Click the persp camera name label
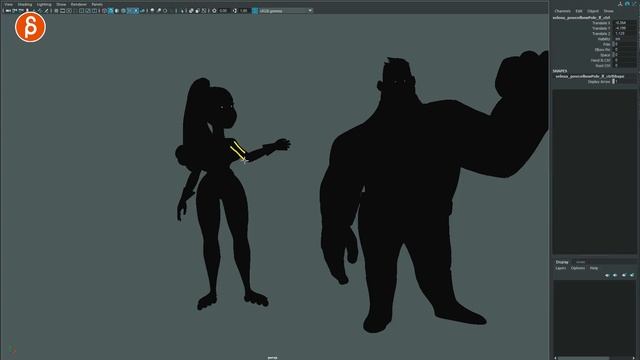The height and width of the screenshot is (360, 640). pyautogui.click(x=272, y=358)
